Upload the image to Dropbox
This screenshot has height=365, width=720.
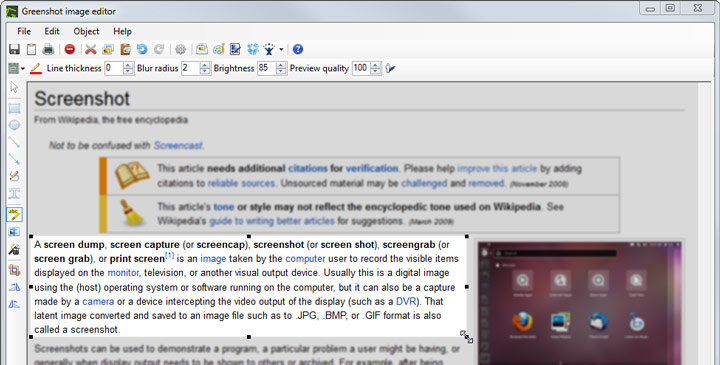point(253,49)
